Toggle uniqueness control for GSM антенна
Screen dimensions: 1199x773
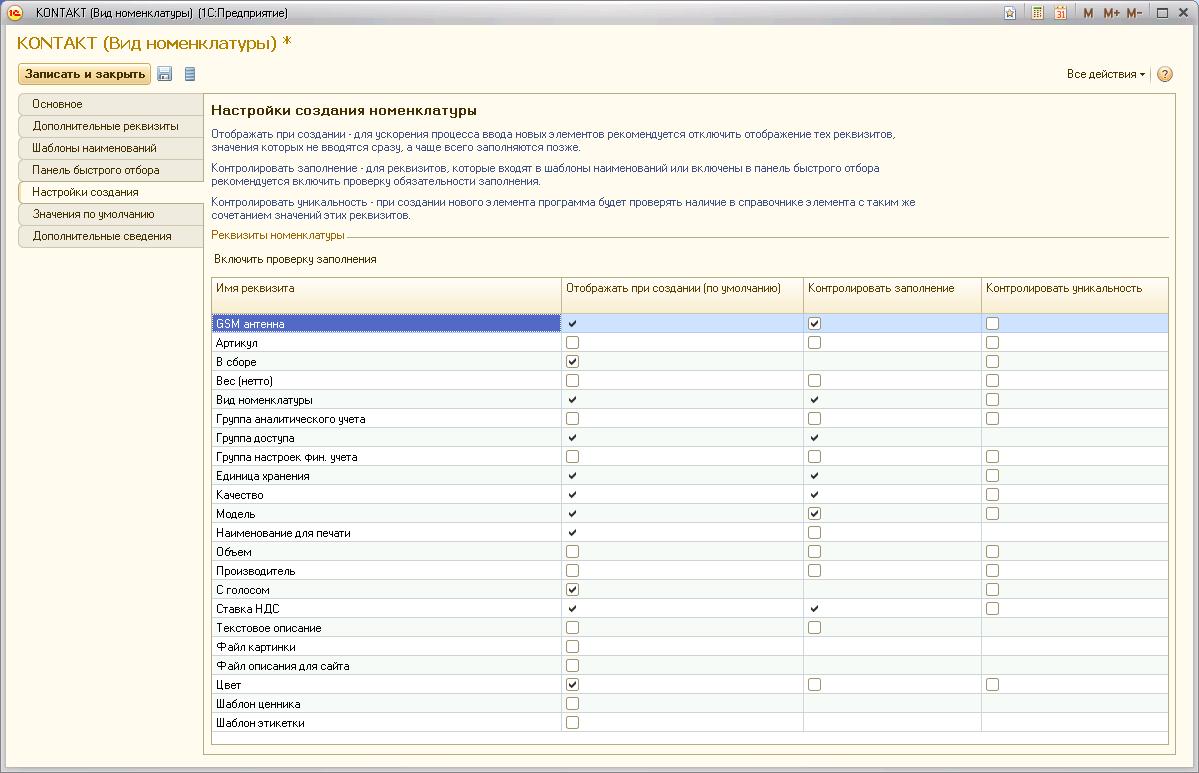pos(992,324)
